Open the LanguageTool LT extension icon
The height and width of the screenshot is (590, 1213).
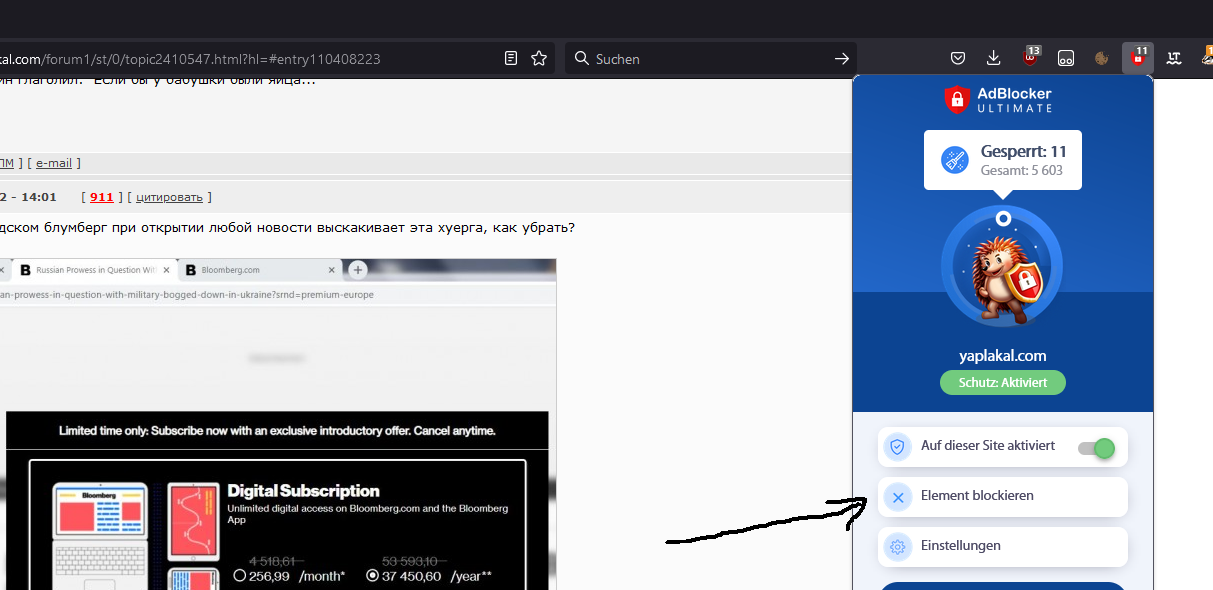coord(1174,58)
